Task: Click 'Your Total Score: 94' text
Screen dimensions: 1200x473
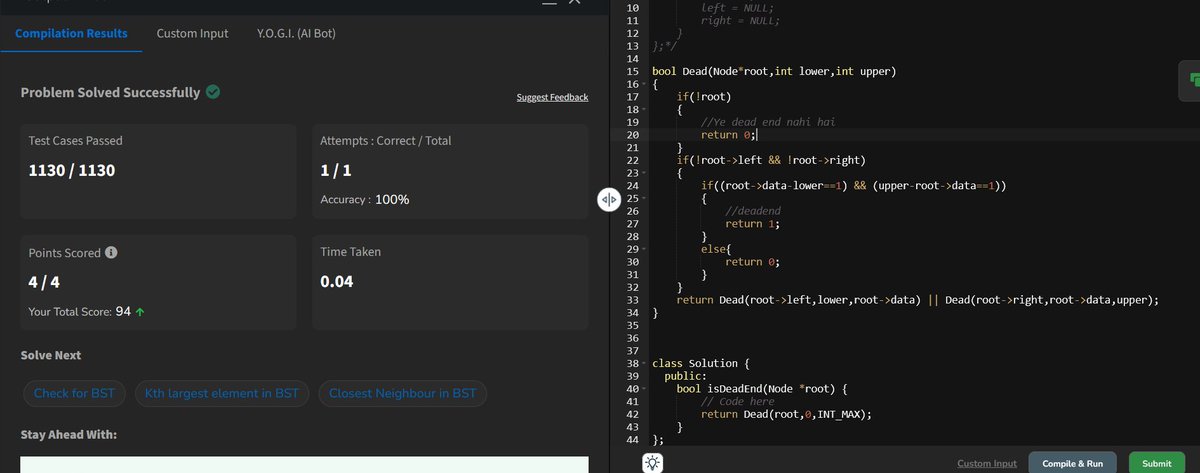Action: 80,312
